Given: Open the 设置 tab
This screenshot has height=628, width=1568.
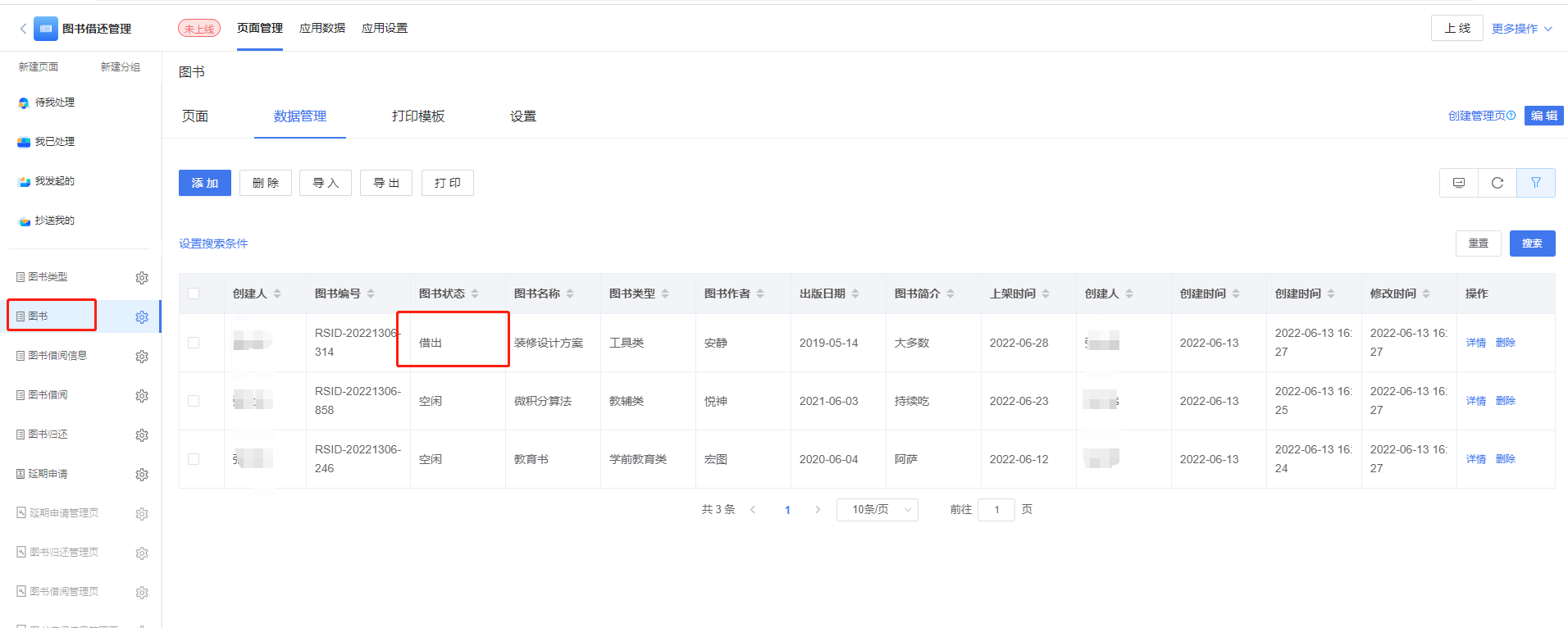Looking at the screenshot, I should 523,116.
